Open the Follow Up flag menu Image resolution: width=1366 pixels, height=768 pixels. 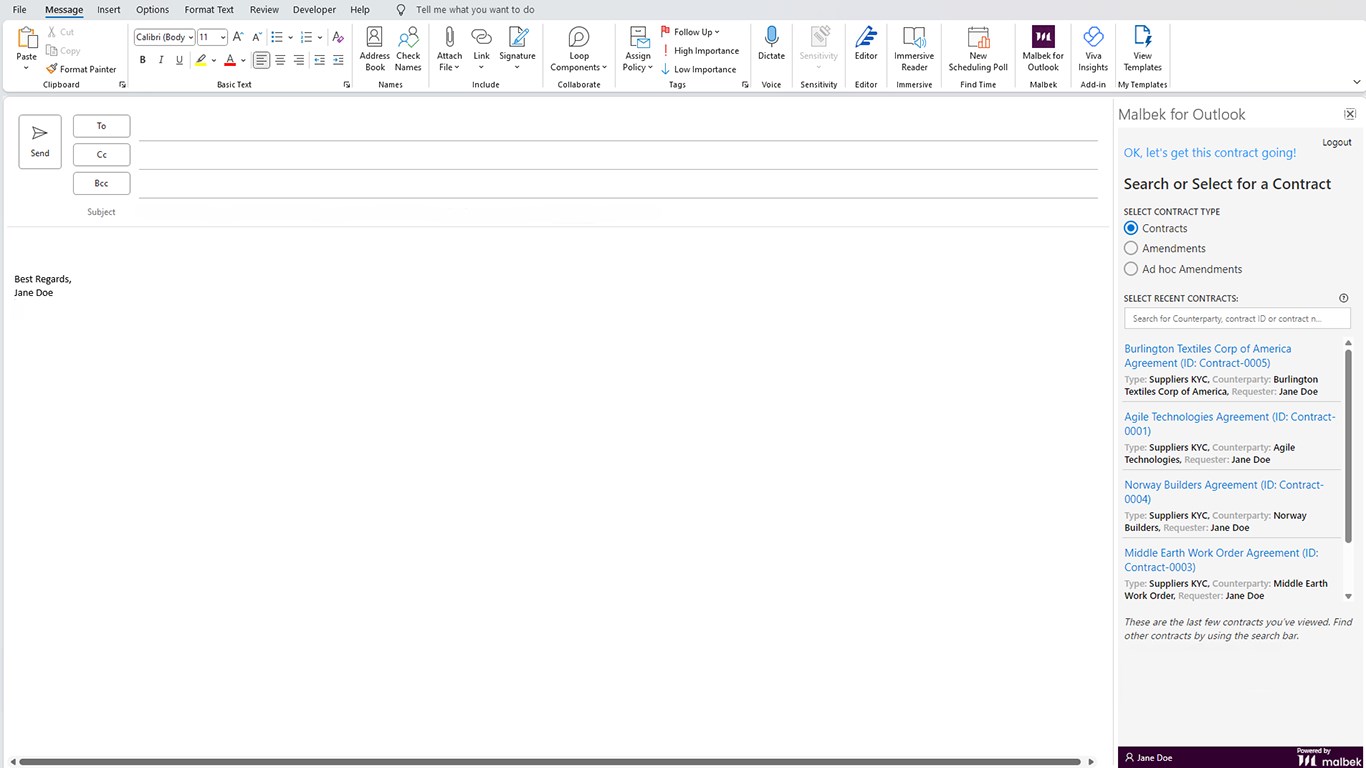[x=691, y=32]
